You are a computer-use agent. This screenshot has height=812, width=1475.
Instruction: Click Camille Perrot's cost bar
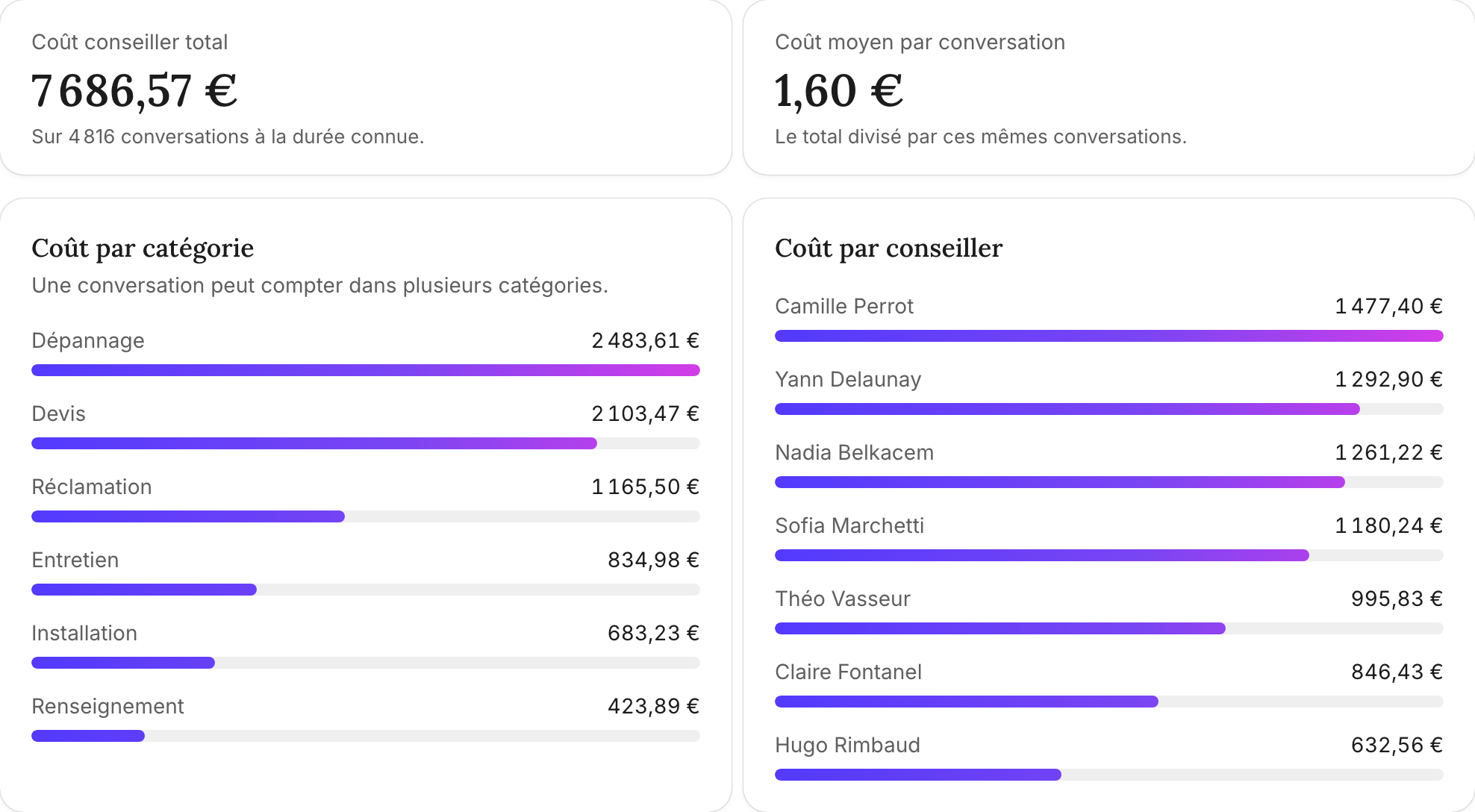[1109, 336]
